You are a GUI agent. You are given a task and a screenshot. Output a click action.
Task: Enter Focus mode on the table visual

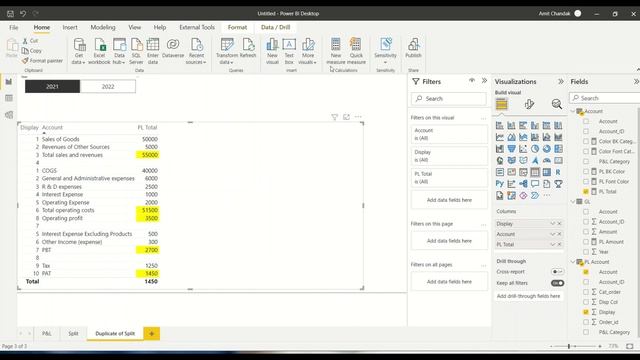[x=346, y=117]
